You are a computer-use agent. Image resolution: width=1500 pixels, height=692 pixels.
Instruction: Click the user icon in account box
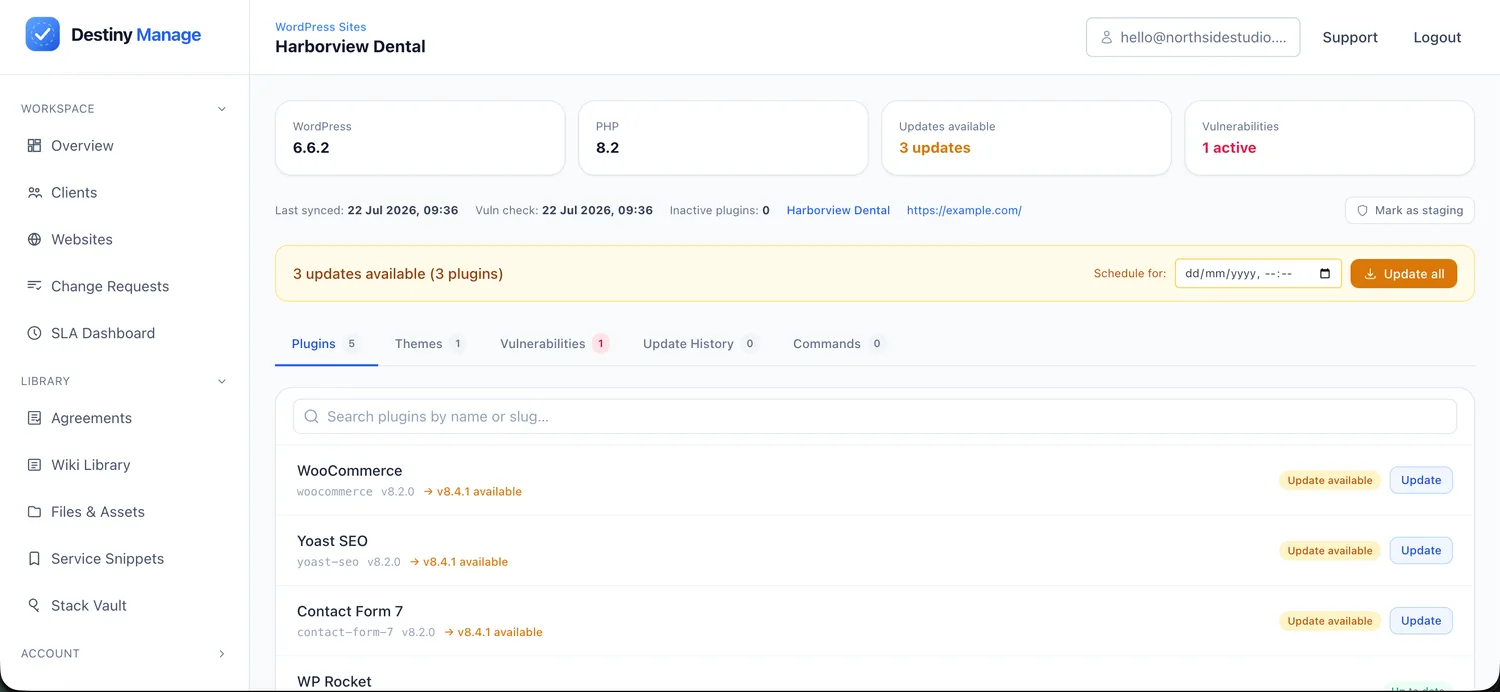1106,37
